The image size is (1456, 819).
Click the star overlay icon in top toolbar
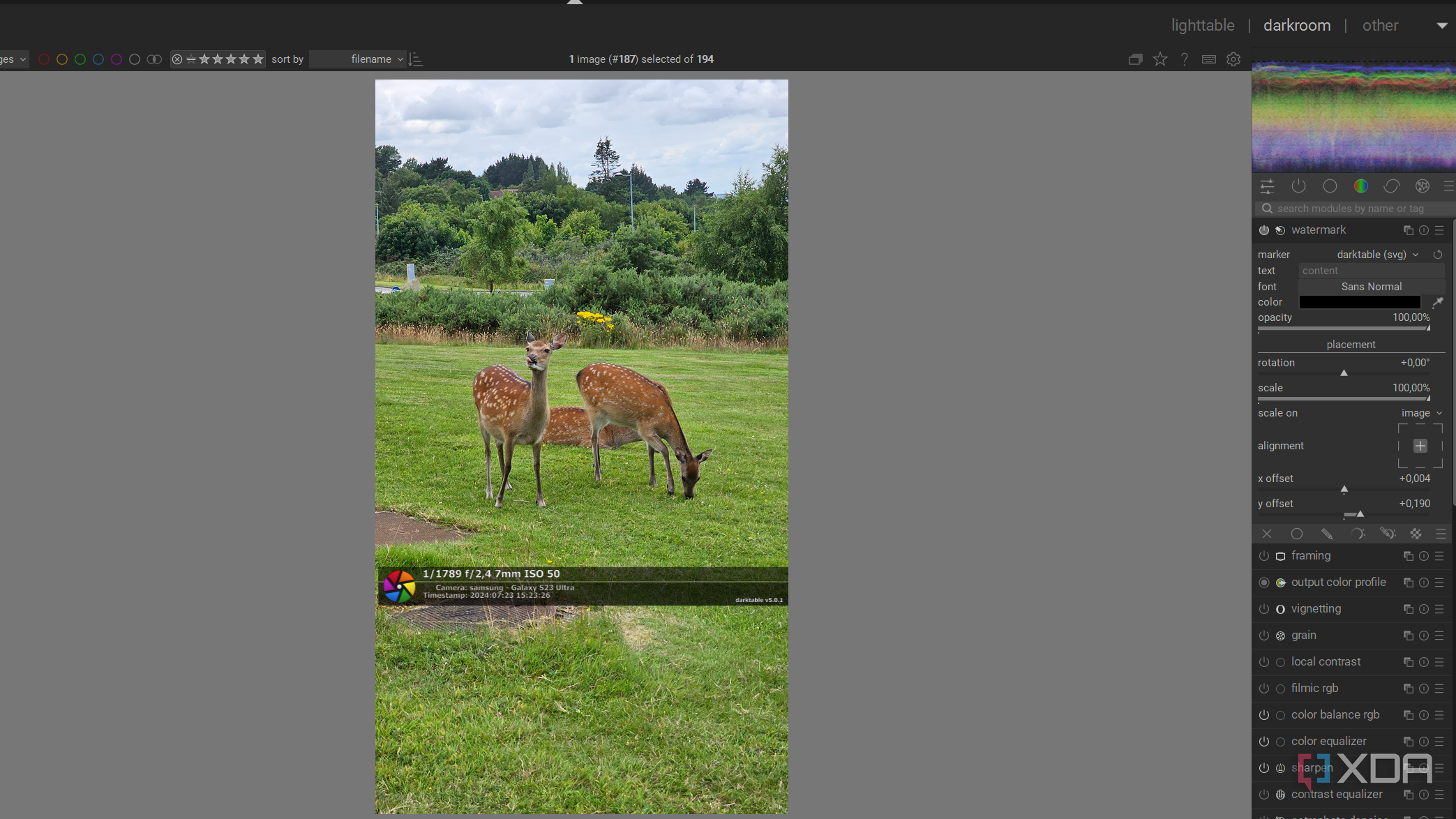point(1159,59)
